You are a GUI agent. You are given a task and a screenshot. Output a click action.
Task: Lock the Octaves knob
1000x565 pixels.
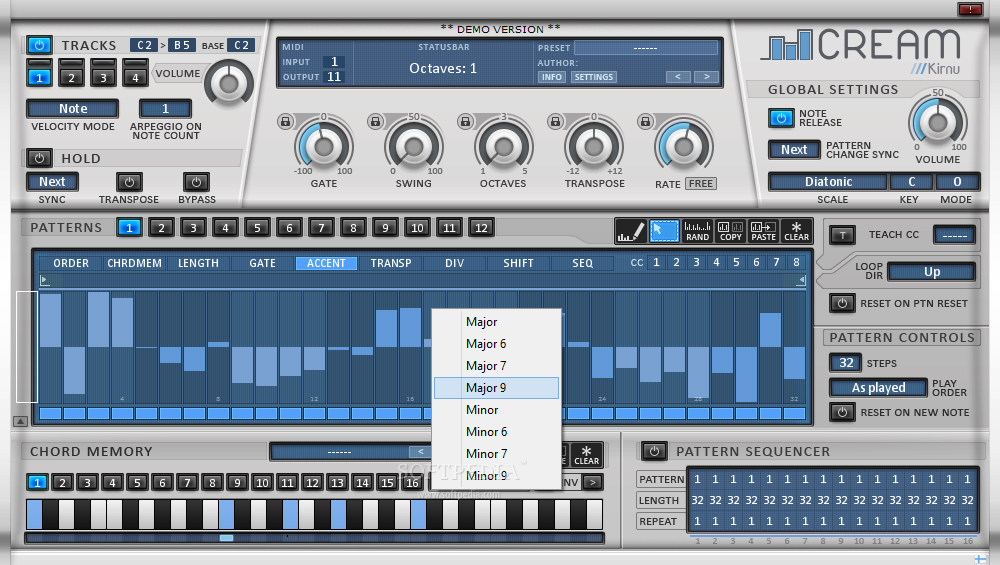tap(466, 121)
